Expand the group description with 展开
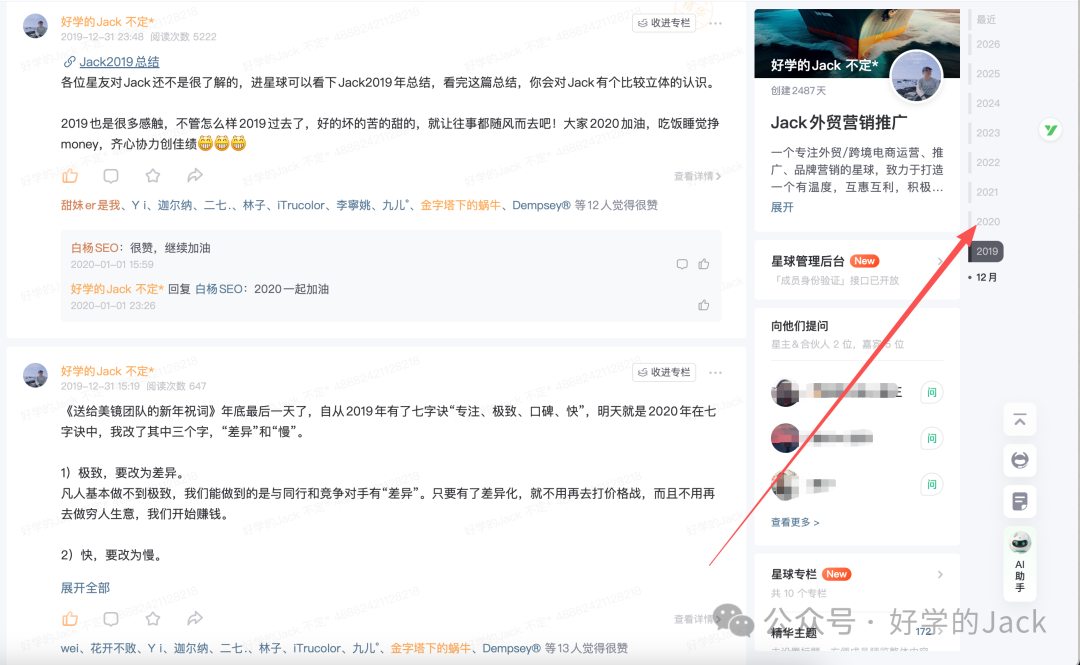The image size is (1080, 665). tap(782, 207)
